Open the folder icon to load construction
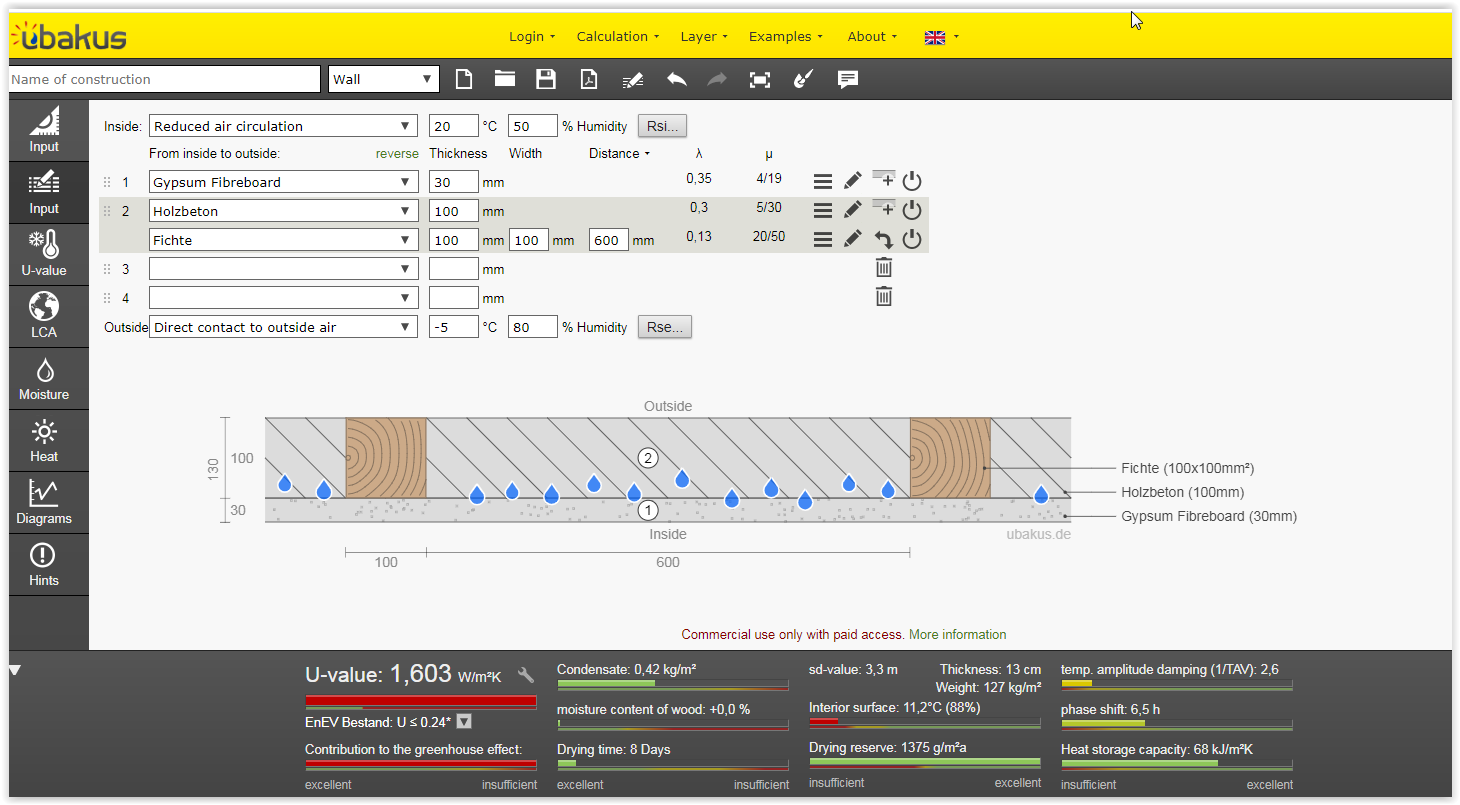This screenshot has width=1460, height=805. 504,80
